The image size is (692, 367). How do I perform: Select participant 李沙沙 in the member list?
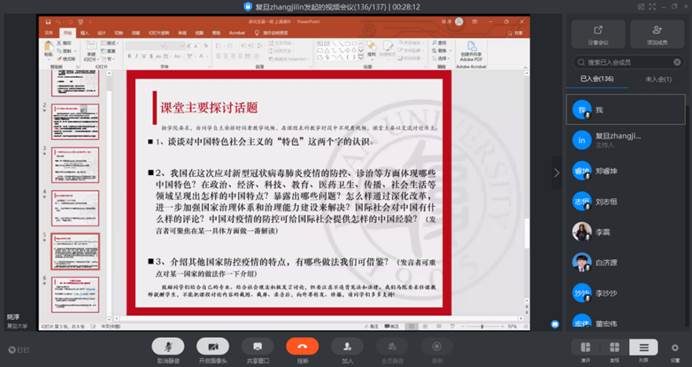(x=626, y=293)
